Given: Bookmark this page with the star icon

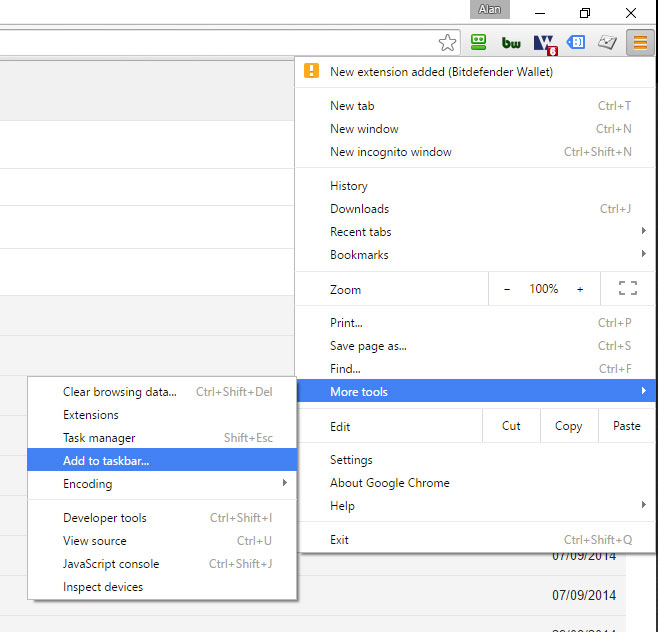Looking at the screenshot, I should [x=447, y=42].
